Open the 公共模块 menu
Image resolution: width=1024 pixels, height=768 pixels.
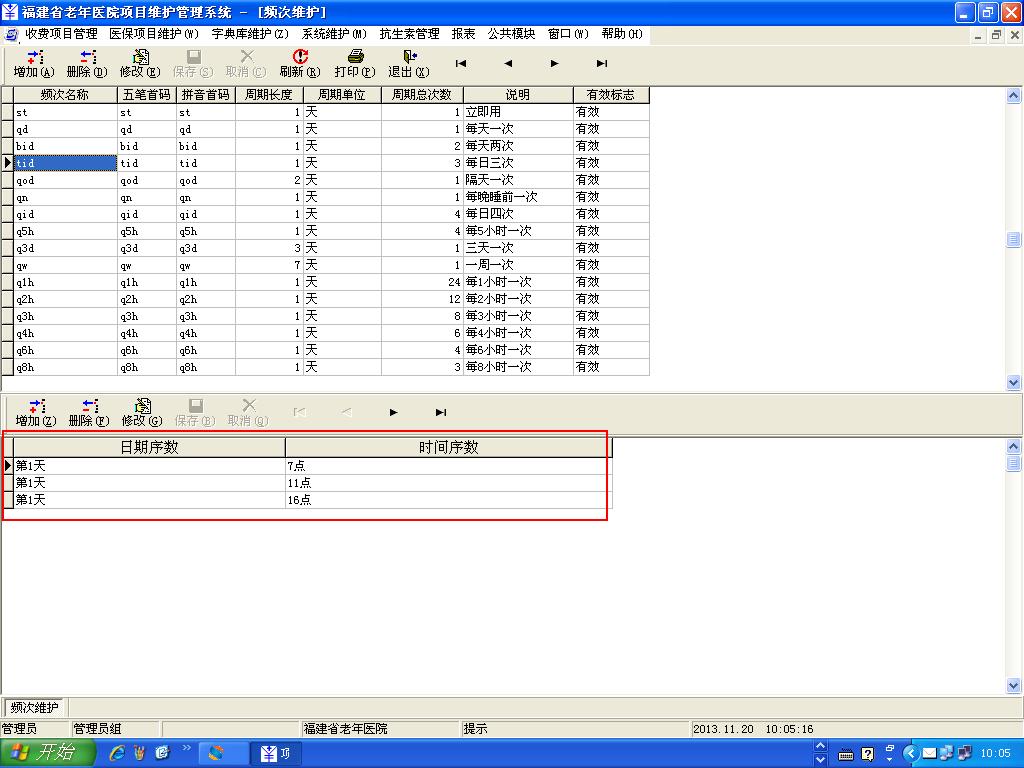511,34
